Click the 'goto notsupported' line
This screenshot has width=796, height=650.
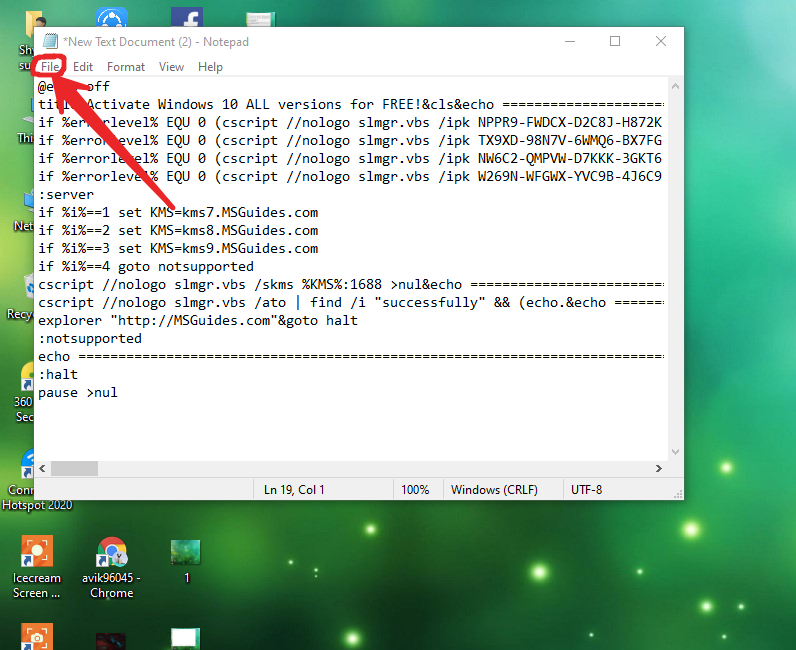(x=146, y=267)
